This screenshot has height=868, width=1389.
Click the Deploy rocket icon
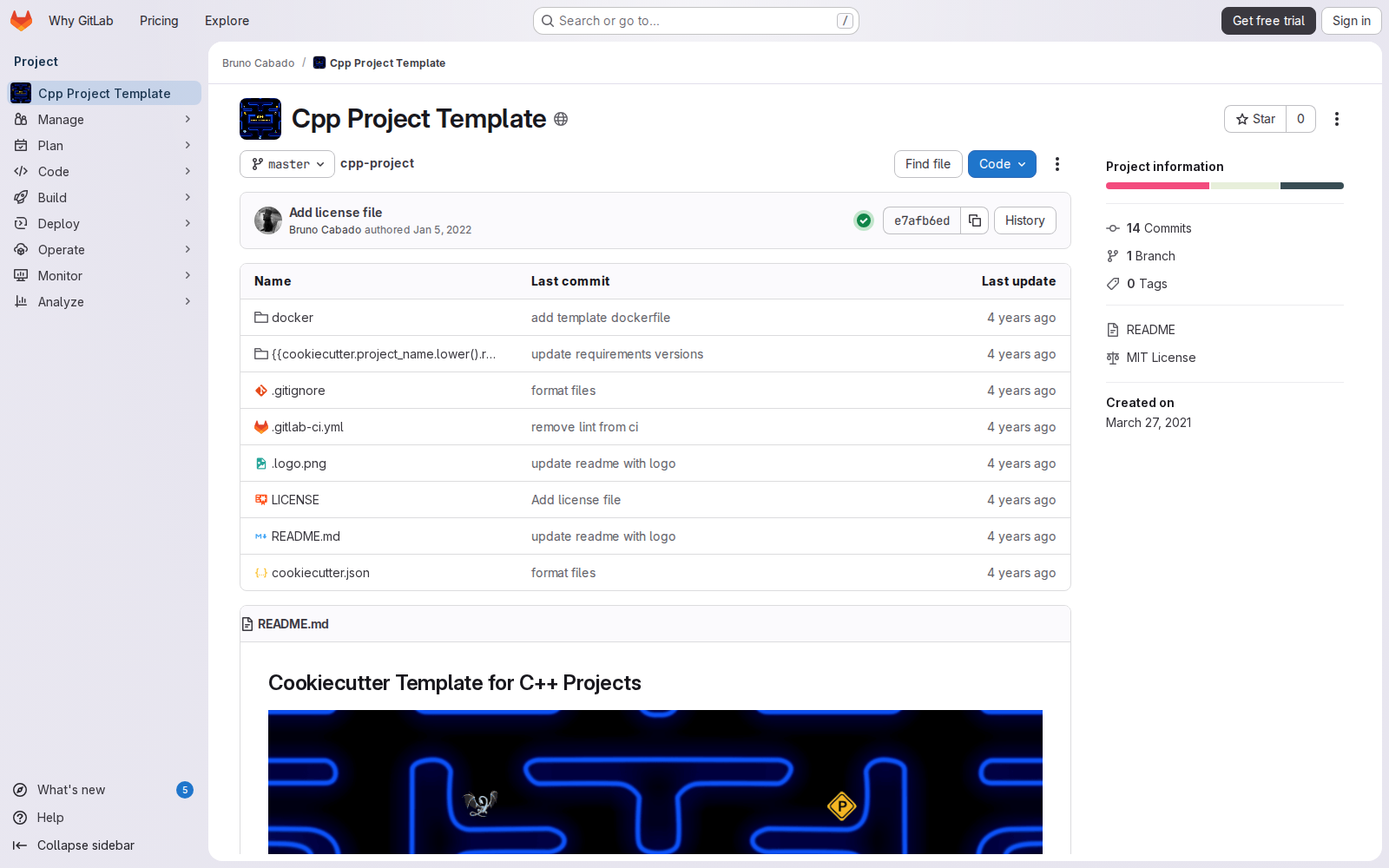21,223
